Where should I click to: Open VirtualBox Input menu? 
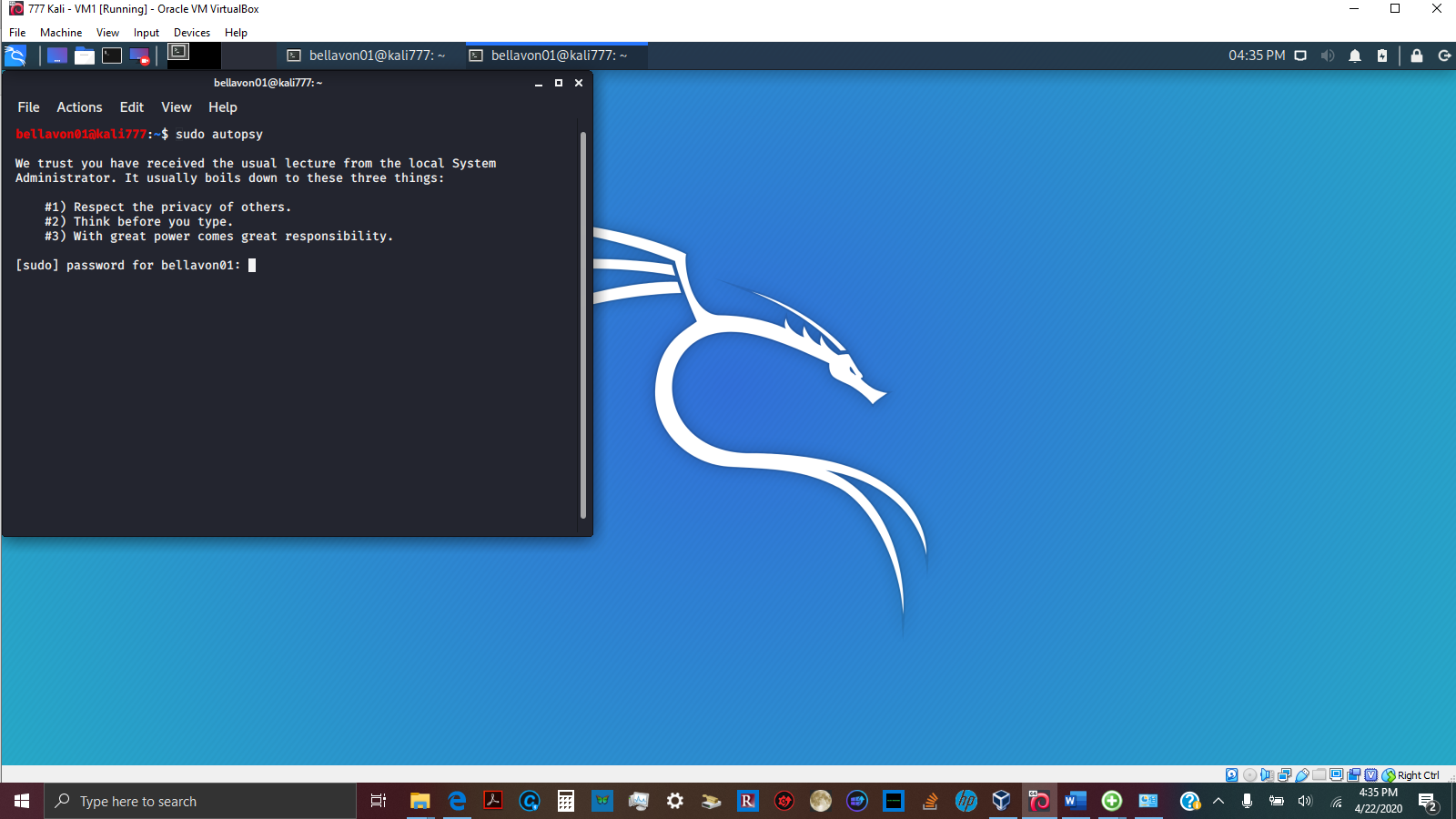point(147,33)
